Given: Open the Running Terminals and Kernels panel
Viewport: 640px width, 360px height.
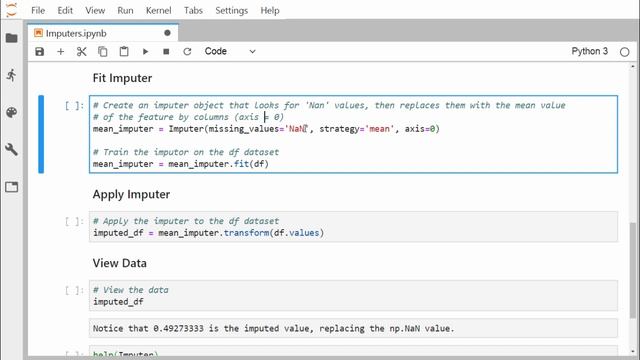Looking at the screenshot, I should click(11, 75).
